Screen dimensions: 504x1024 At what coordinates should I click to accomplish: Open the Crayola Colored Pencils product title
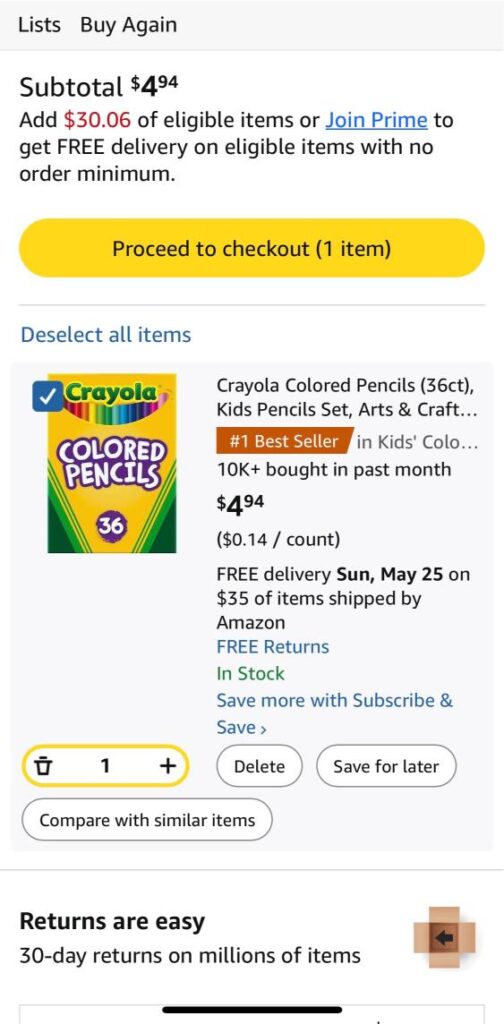coord(347,398)
